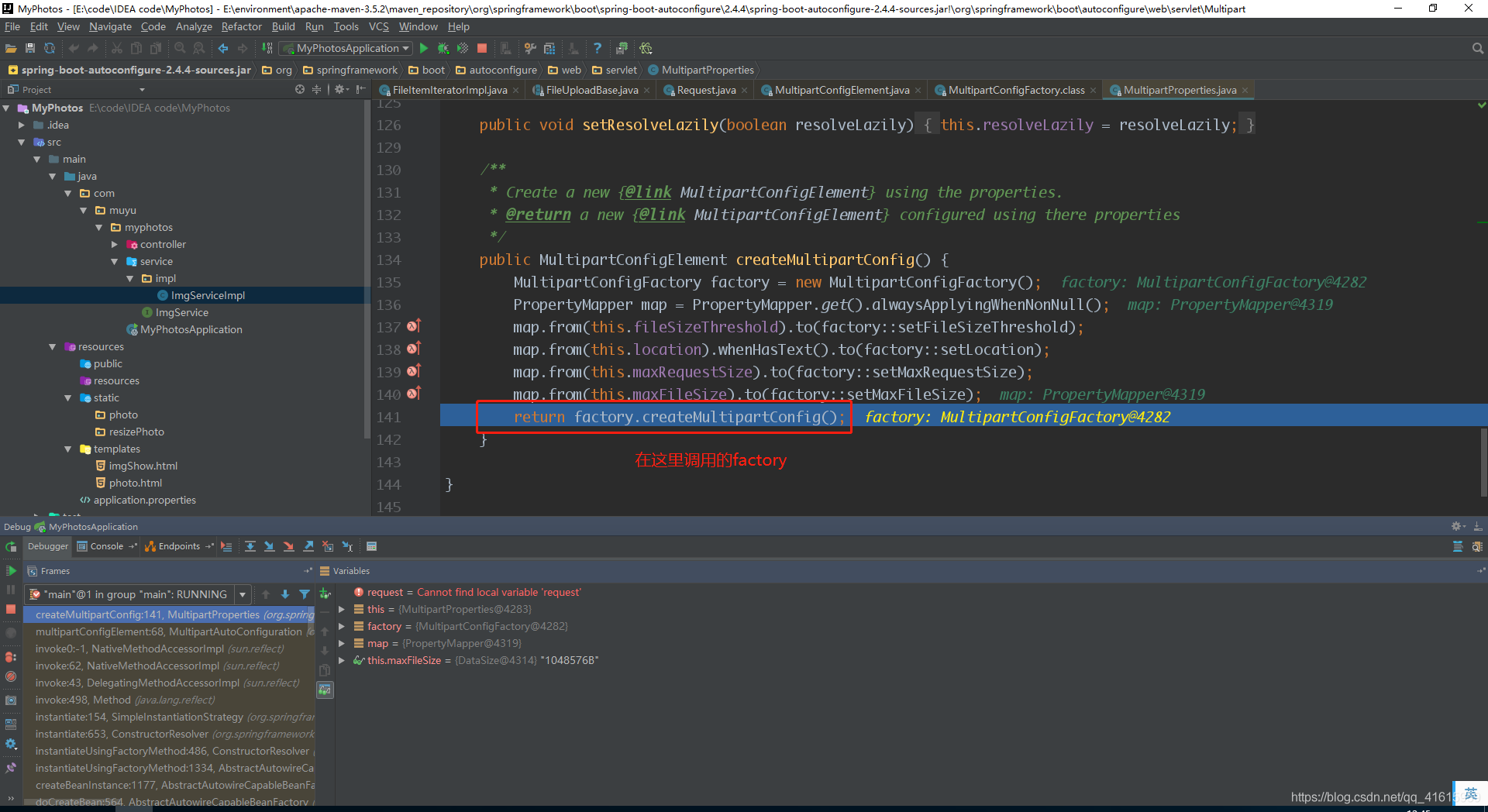Switch to Endpoints tab in Debug panel
This screenshot has height=812, width=1488.
pyautogui.click(x=179, y=546)
